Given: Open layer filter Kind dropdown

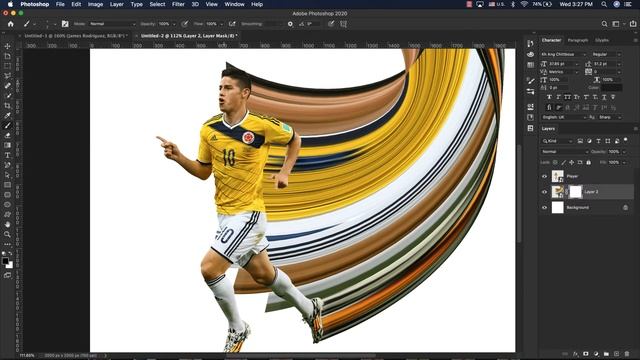Looking at the screenshot, I should 557,141.
